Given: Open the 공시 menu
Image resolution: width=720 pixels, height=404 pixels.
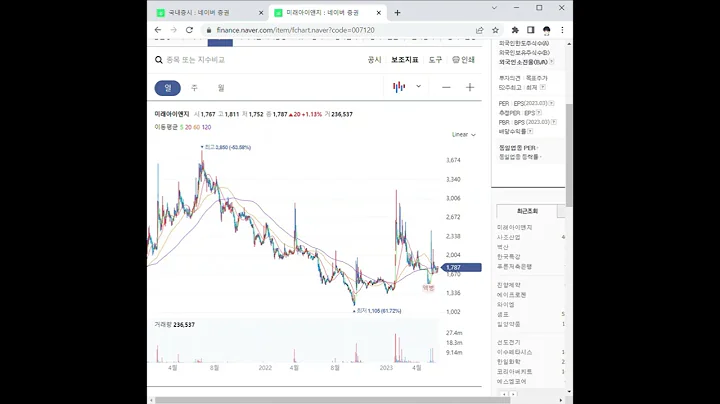Looking at the screenshot, I should (x=374, y=60).
